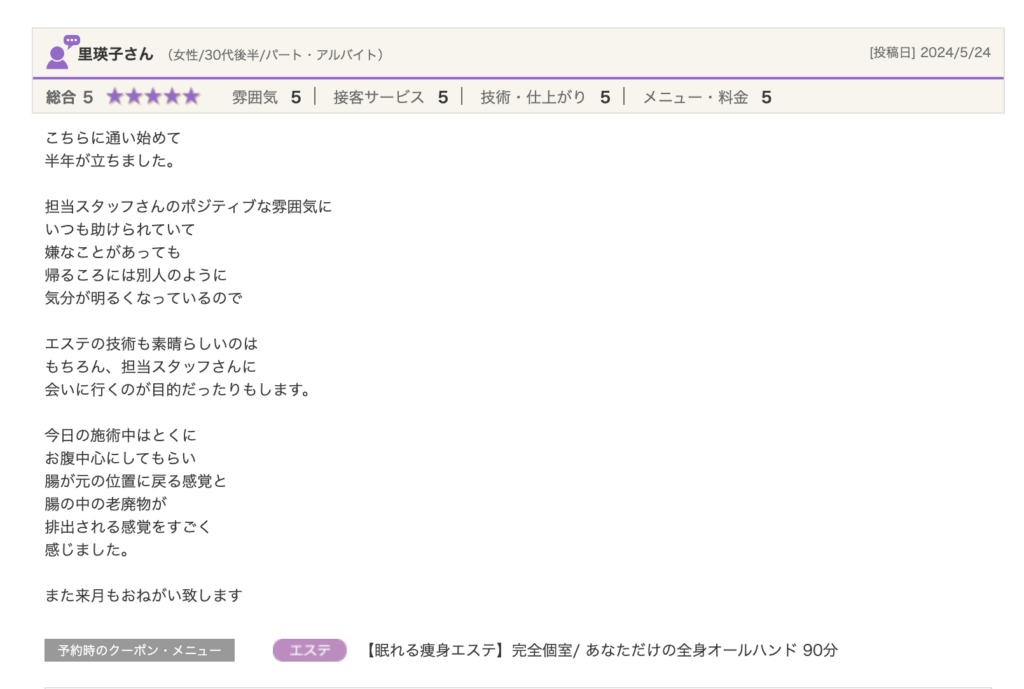Click the purple エステ category tag

[x=310, y=650]
